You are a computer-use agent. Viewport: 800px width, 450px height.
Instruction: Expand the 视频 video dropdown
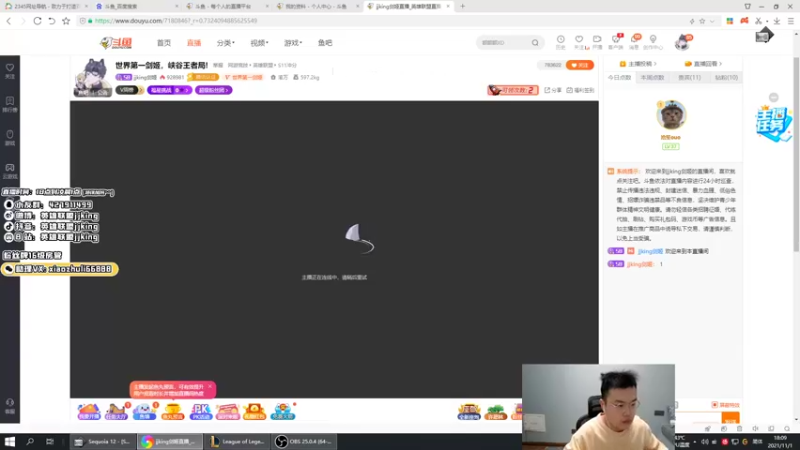tap(259, 43)
